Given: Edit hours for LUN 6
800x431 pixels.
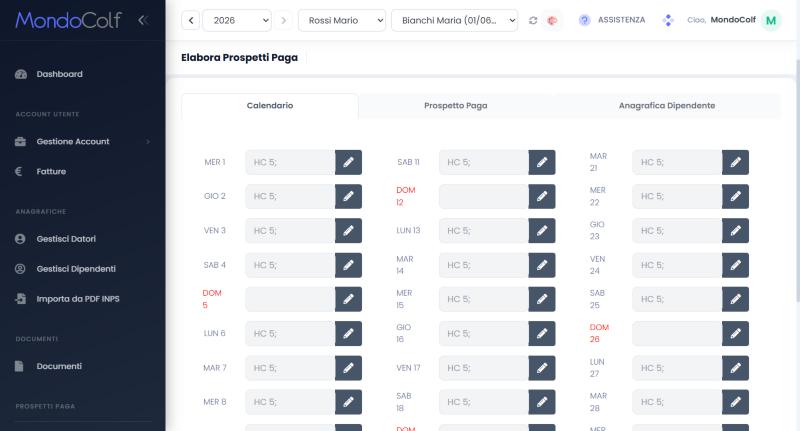Looking at the screenshot, I should (348, 334).
